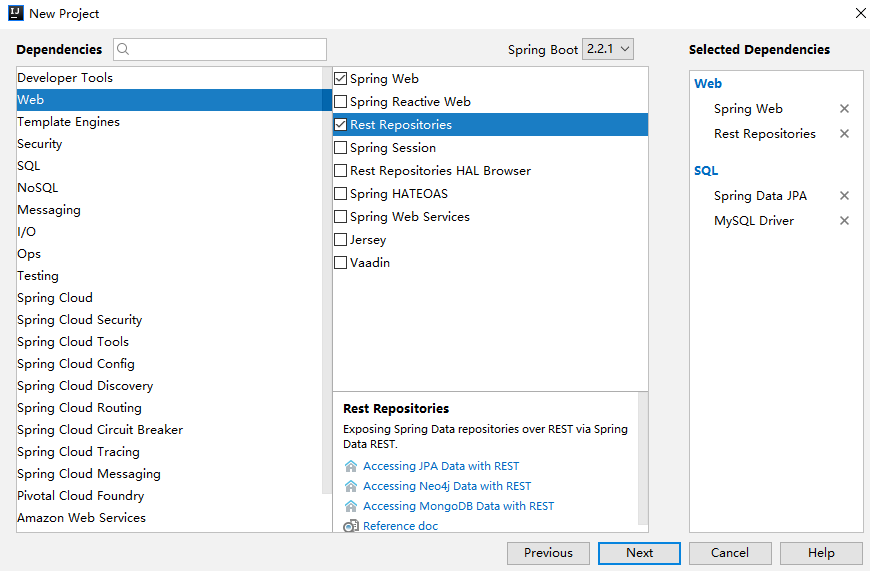Click the description panel vertical scrollbar

[x=642, y=440]
